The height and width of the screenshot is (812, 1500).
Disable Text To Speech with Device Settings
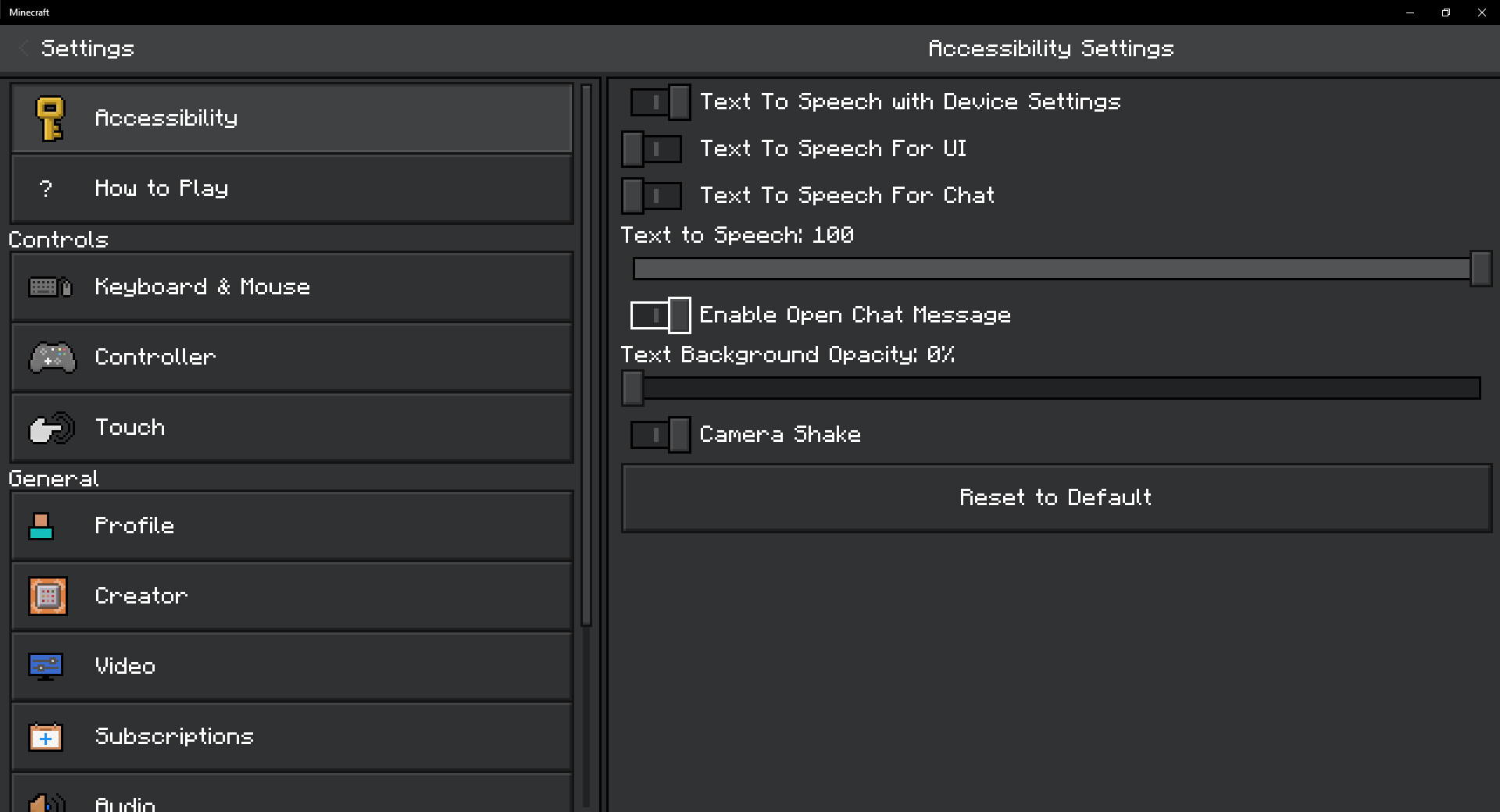tap(660, 102)
